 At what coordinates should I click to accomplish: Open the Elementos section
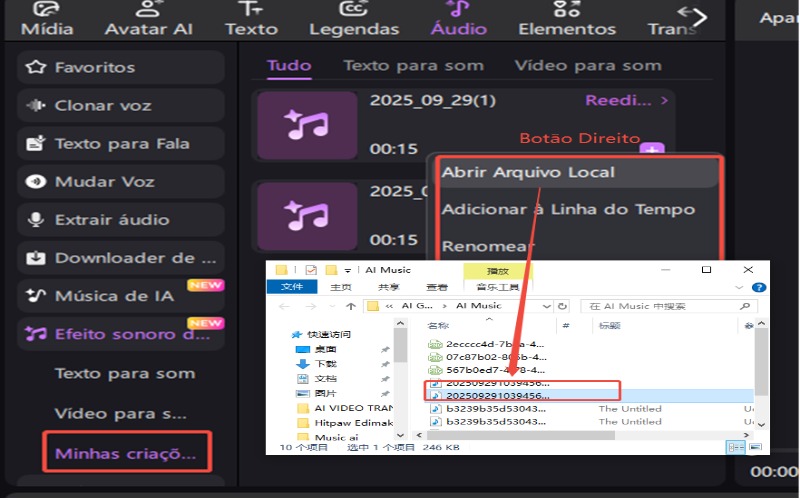[x=567, y=19]
